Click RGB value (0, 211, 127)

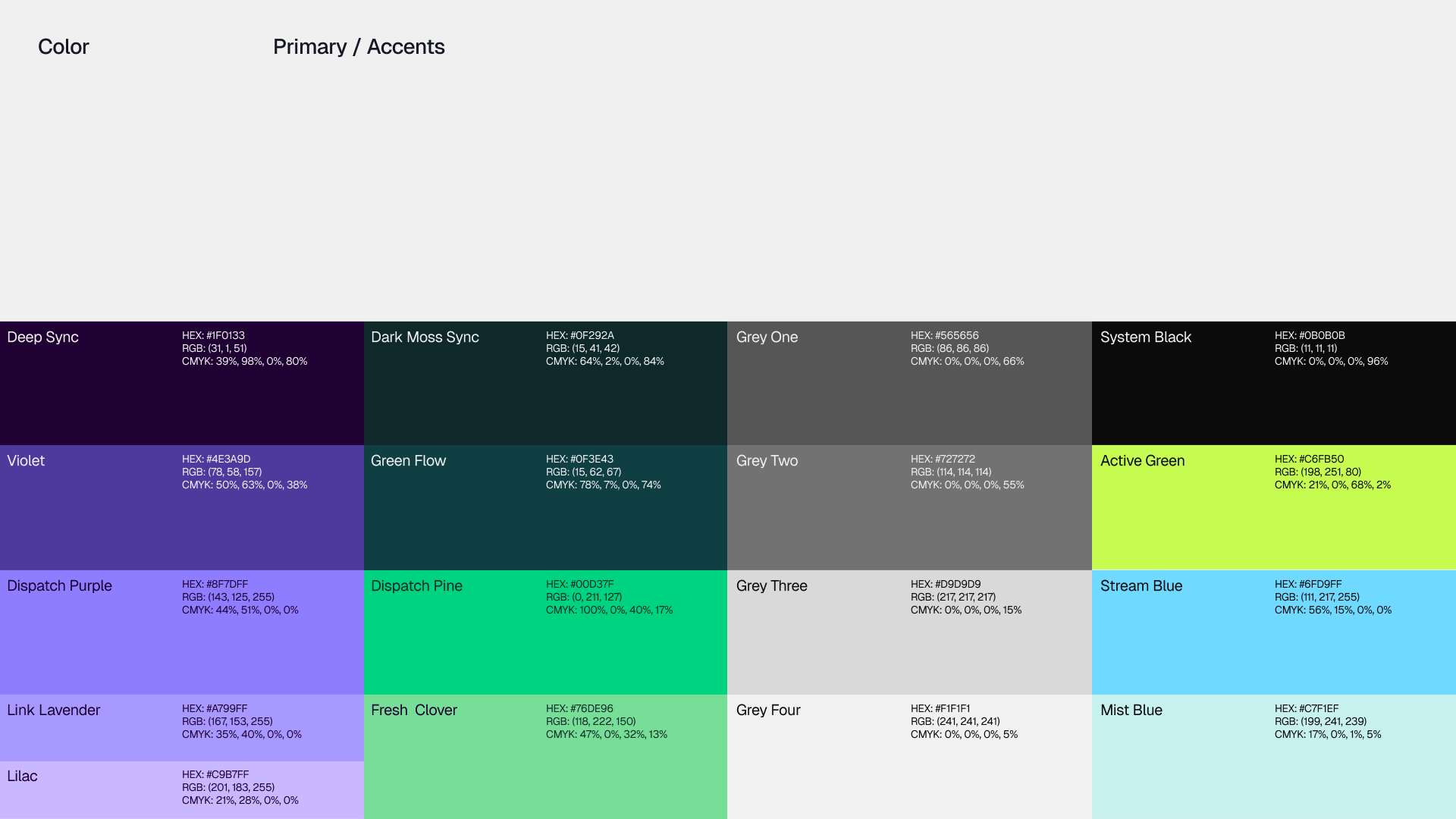click(x=597, y=597)
